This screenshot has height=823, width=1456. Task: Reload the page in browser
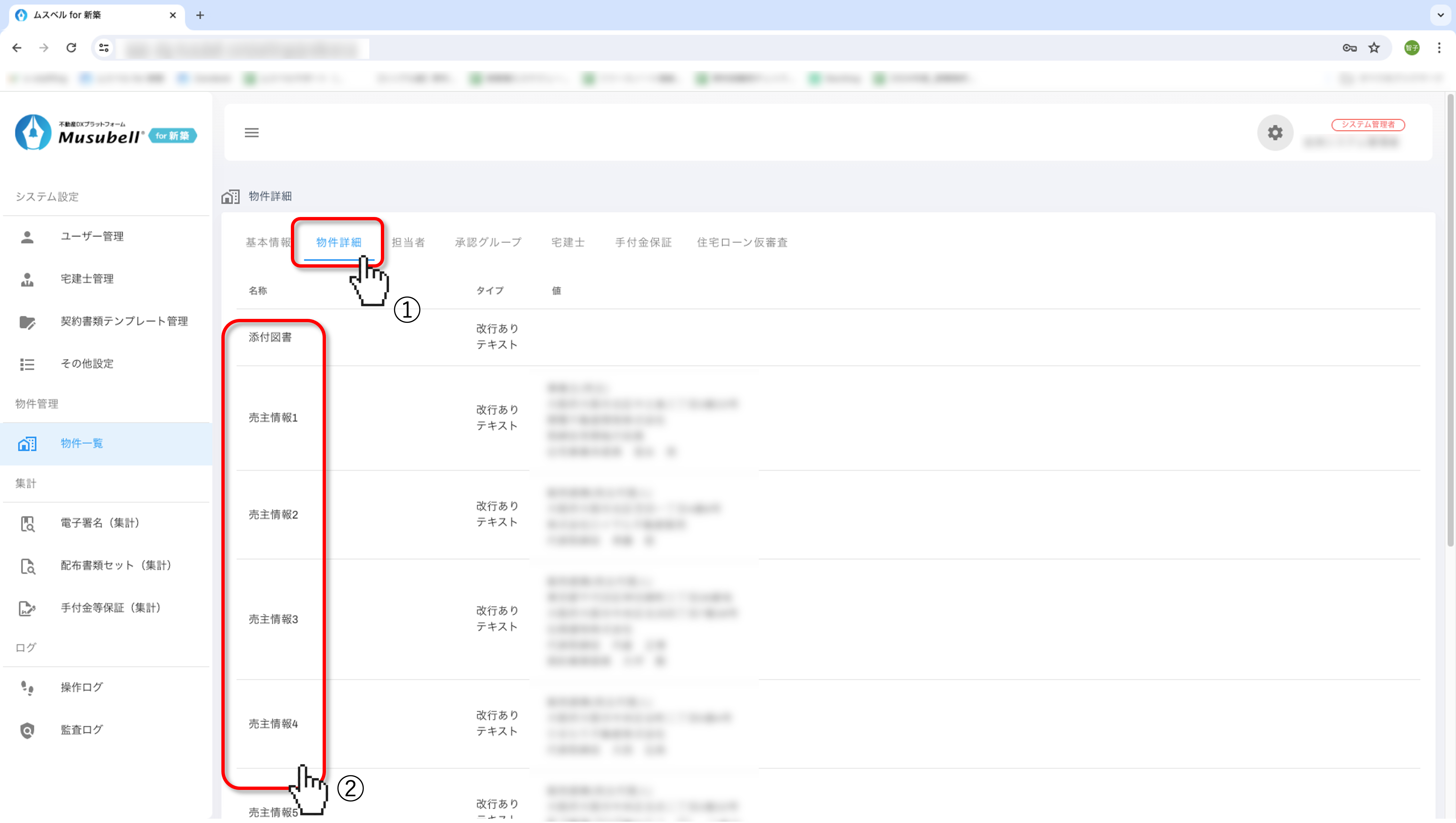pyautogui.click(x=71, y=48)
